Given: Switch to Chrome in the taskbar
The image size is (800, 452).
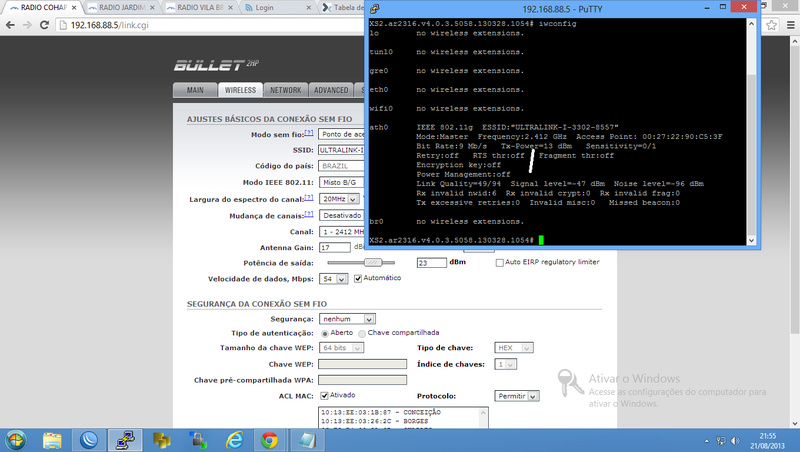Looking at the screenshot, I should click(270, 440).
